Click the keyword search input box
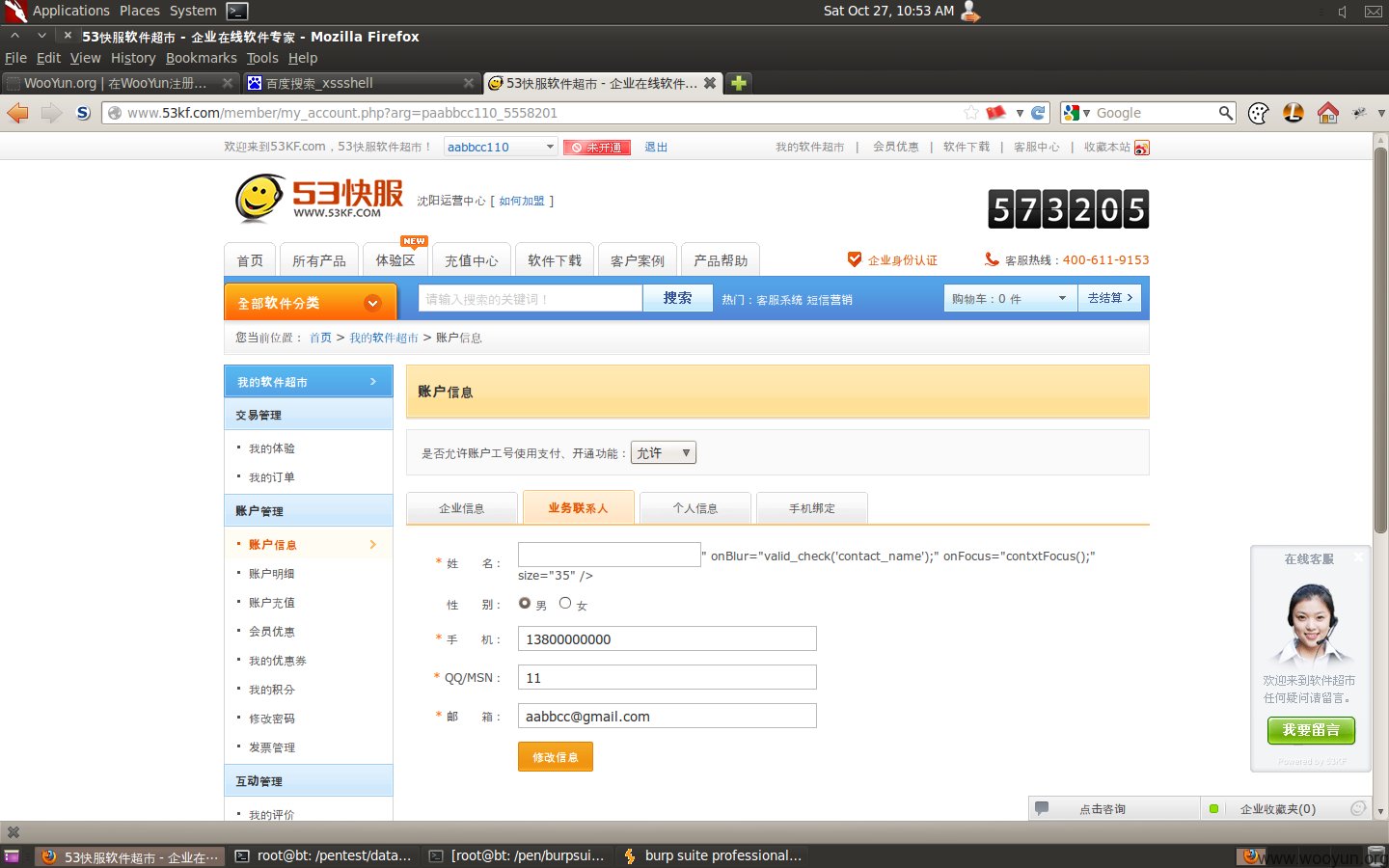1389x868 pixels. click(x=531, y=299)
